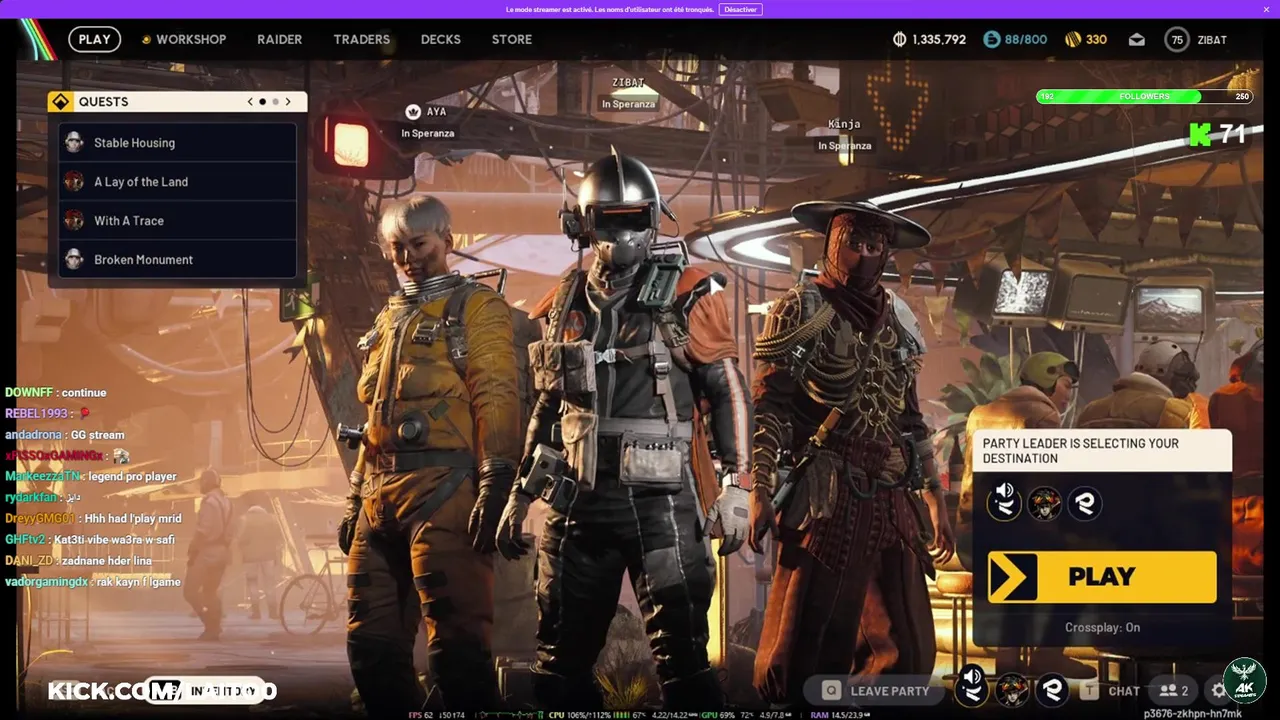Open the Broken Monument quest

178,260
